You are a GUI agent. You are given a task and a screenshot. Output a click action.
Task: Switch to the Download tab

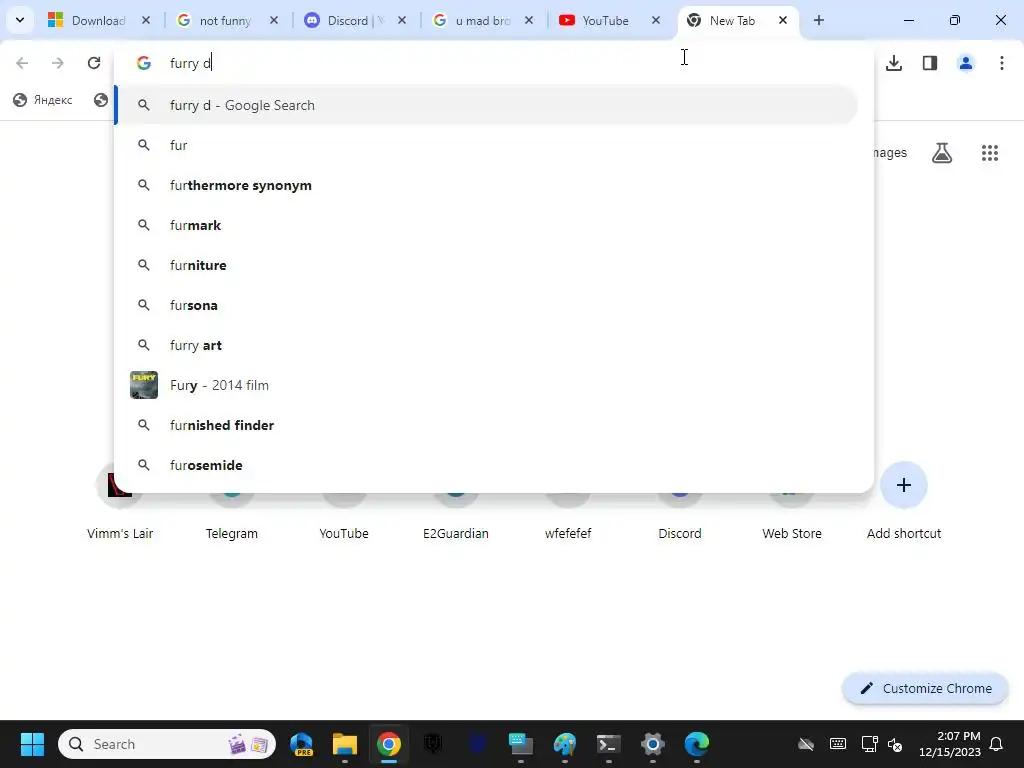[x=98, y=20]
